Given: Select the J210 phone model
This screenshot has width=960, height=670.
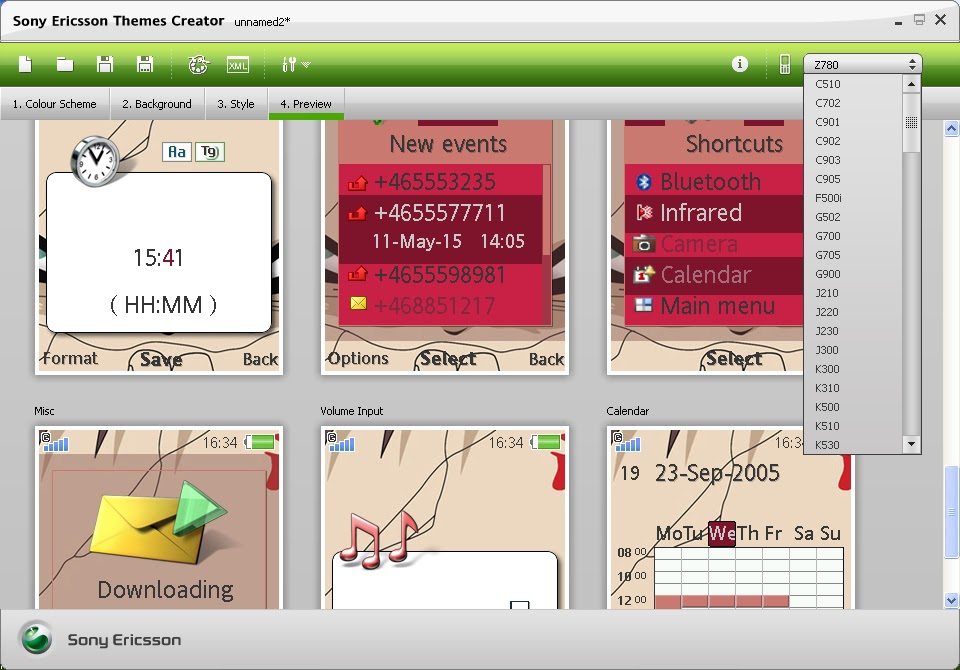Looking at the screenshot, I should pyautogui.click(x=853, y=293).
